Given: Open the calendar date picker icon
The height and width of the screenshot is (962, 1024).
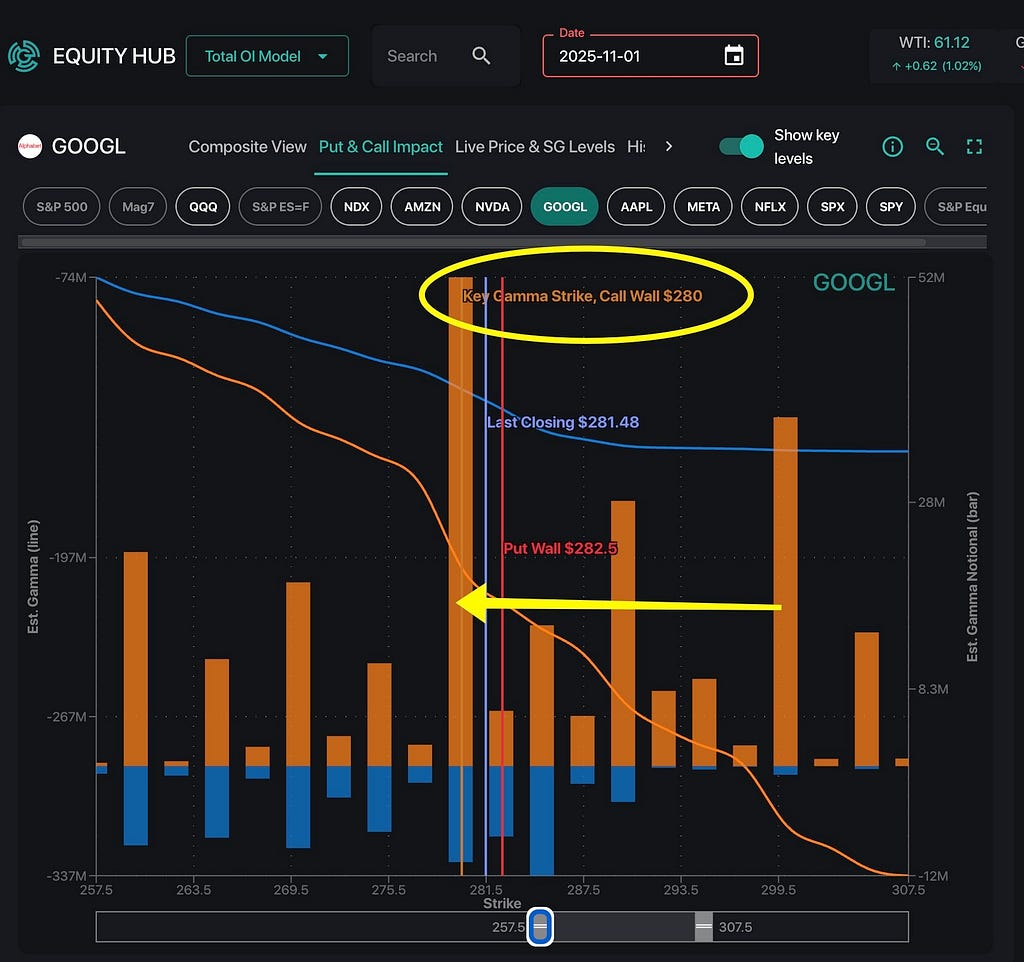Looking at the screenshot, I should coord(734,56).
